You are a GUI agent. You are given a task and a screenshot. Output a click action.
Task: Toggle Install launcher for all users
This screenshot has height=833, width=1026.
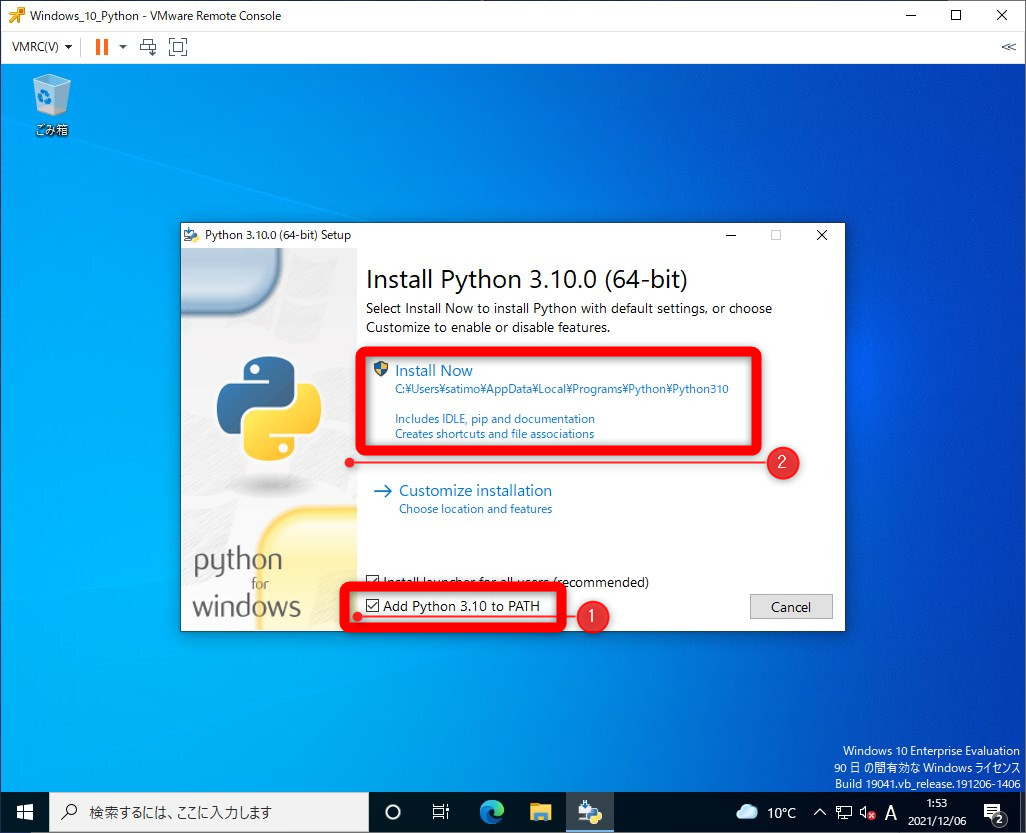pyautogui.click(x=374, y=580)
